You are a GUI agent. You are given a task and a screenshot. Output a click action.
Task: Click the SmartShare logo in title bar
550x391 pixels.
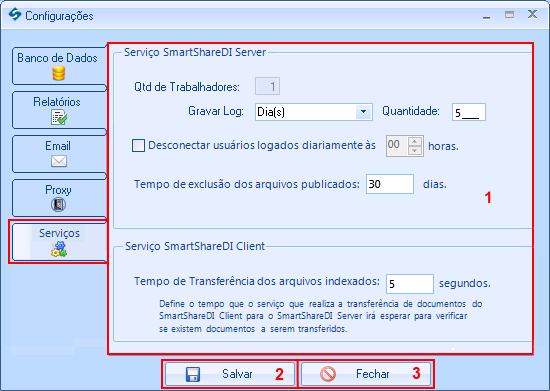coord(15,15)
